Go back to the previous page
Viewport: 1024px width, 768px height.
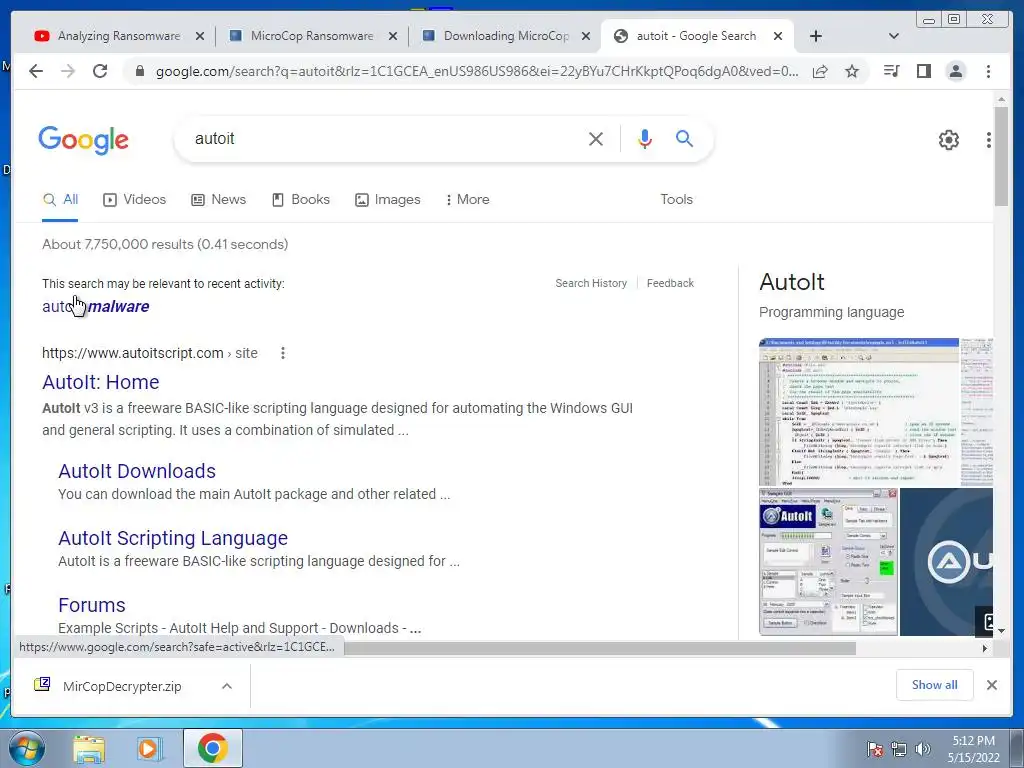point(36,71)
